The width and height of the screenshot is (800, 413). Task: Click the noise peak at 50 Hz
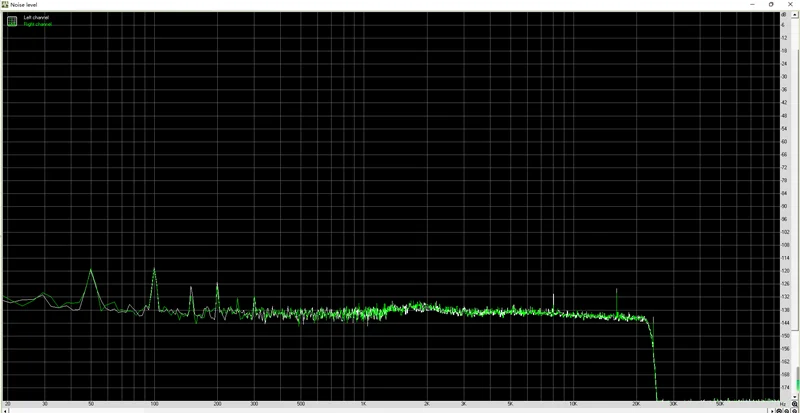click(x=91, y=270)
